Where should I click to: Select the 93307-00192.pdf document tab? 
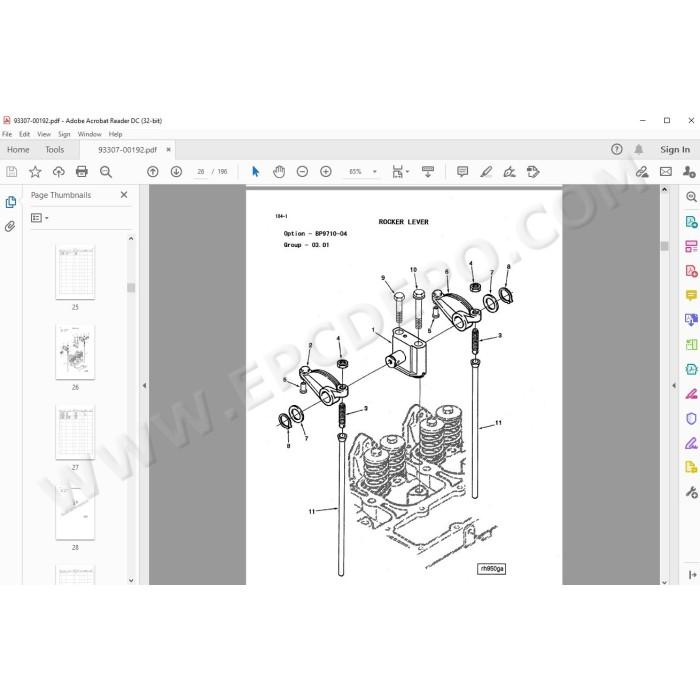(127, 150)
